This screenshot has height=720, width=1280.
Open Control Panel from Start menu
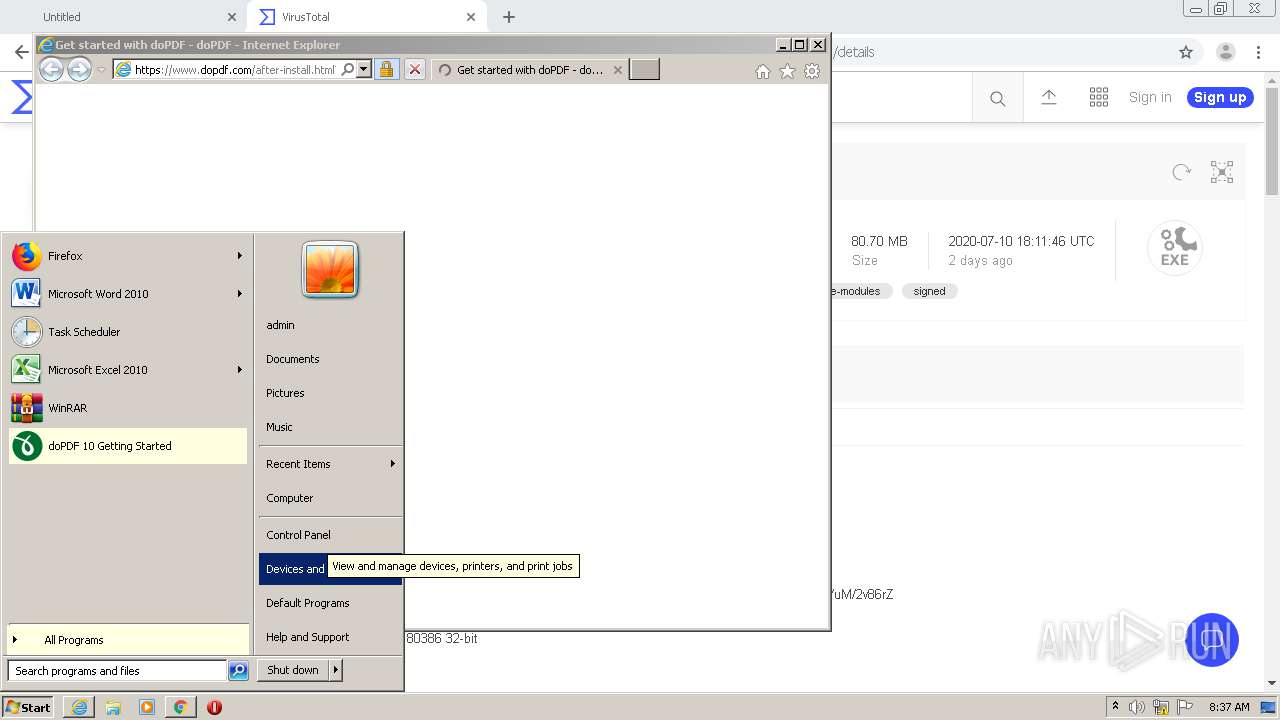(x=330, y=535)
